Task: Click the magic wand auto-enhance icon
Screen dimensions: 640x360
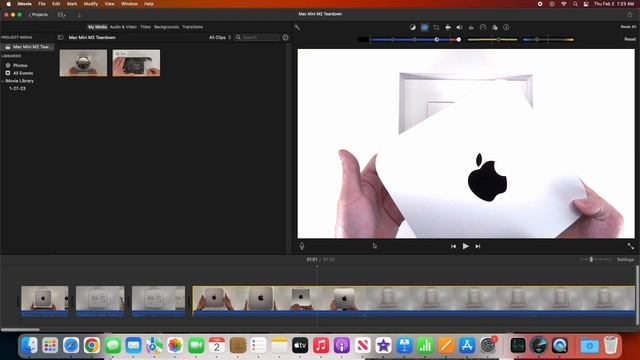Action: tap(297, 27)
